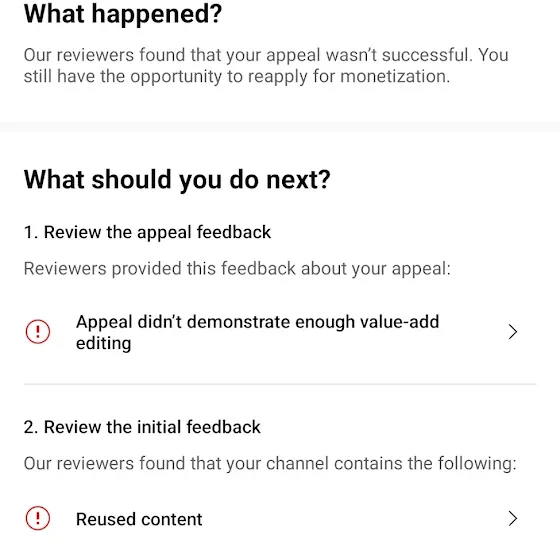Click the sentence 'Our reviewers found that your appeal wasn't successful'
This screenshot has width=560, height=560.
click(248, 55)
